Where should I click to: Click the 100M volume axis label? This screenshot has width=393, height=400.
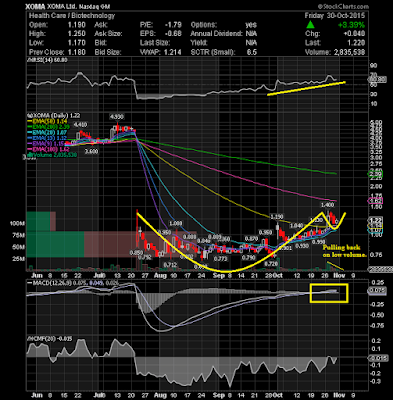17,223
